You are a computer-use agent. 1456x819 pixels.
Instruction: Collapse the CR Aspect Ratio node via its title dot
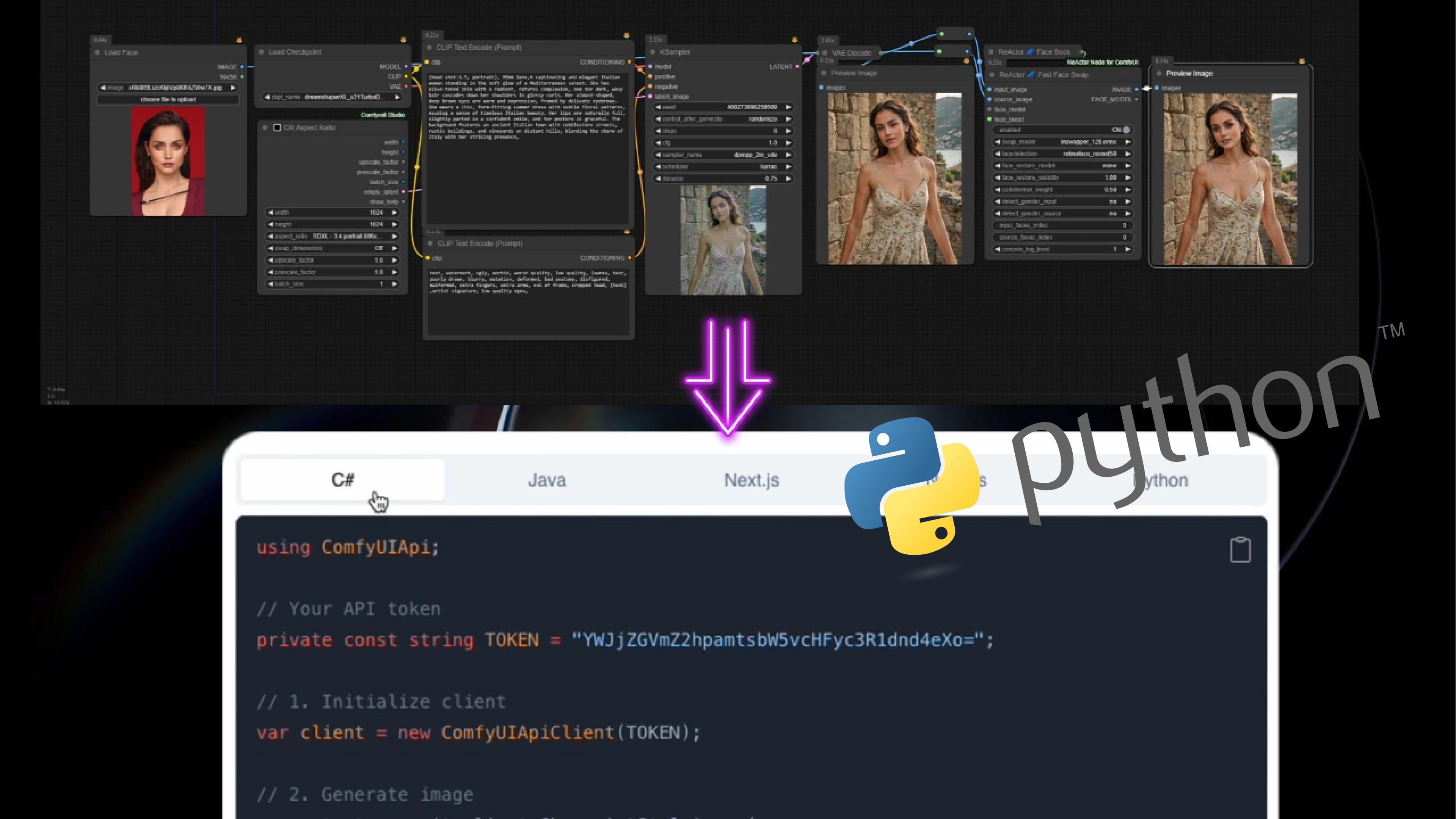click(x=265, y=128)
